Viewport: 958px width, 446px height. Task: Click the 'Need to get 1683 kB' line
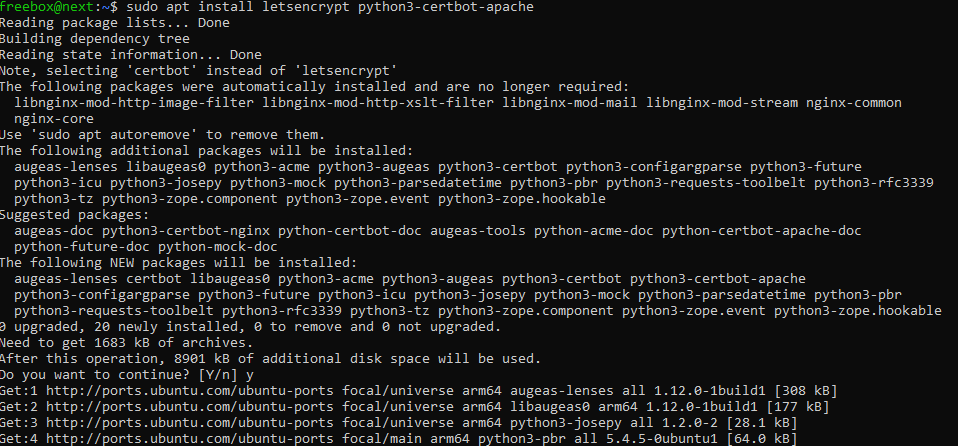pos(130,343)
